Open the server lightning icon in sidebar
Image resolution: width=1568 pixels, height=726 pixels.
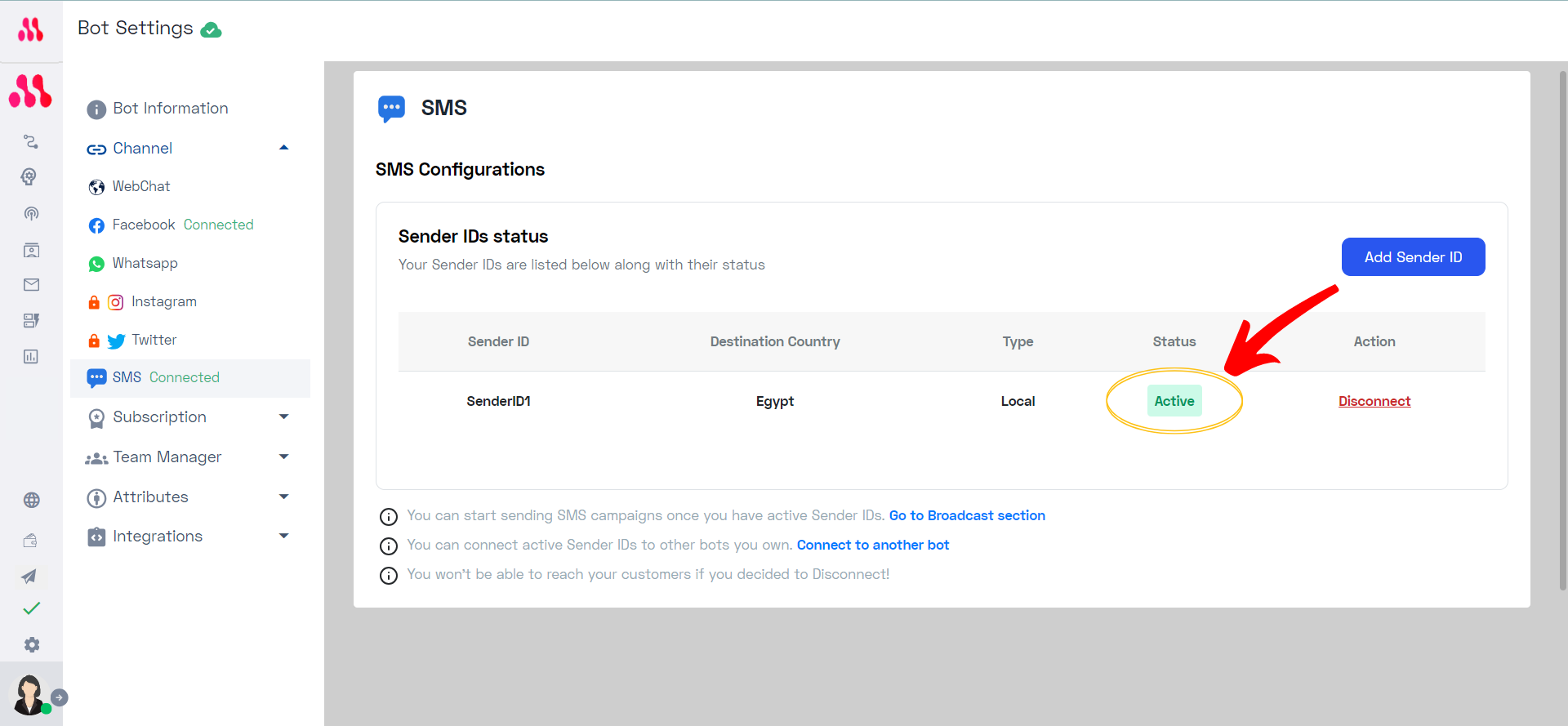31,320
